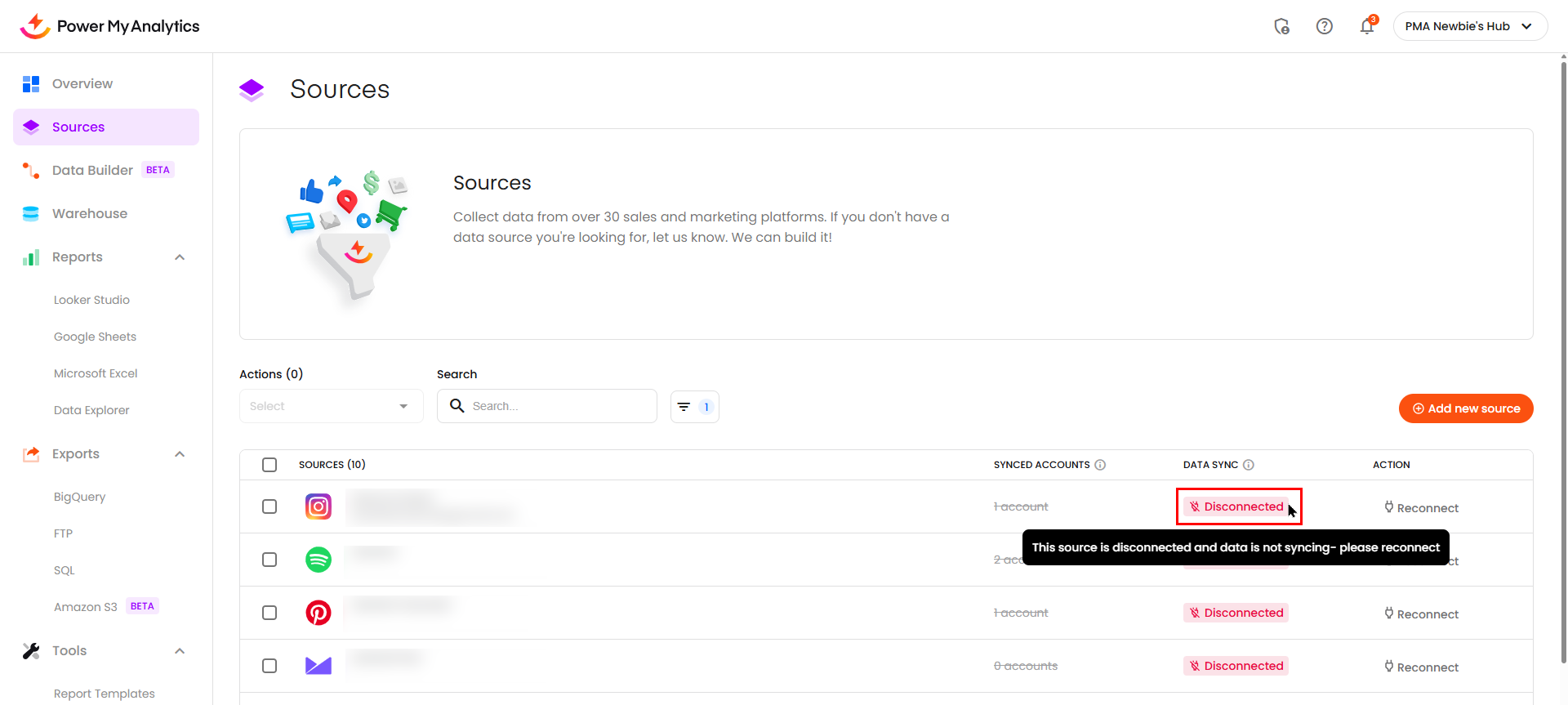Open Warehouse in the sidebar
The image size is (1568, 705).
90,214
